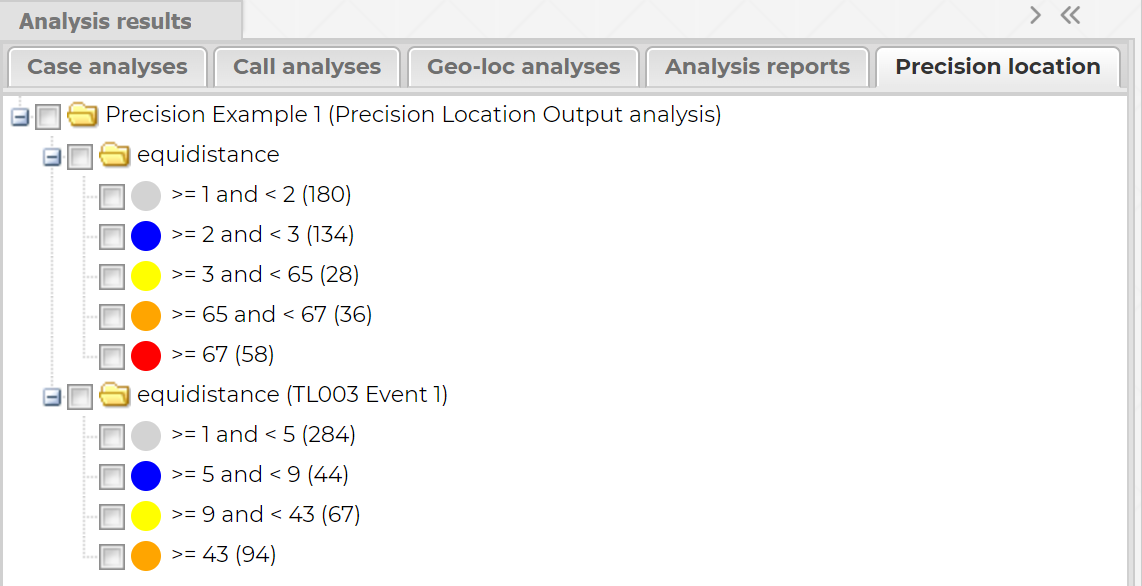Select the >= 3 and < 65 (28) label
Viewport: 1142px width, 586px height.
[265, 275]
